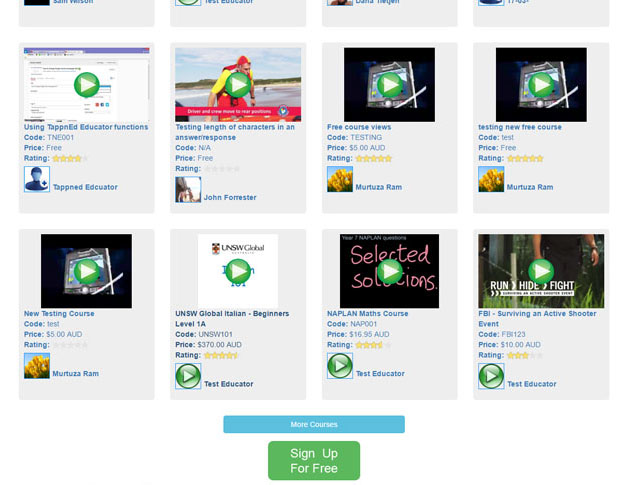The image size is (625, 485).
Task: Click the play icon on NAPLAN Maths thumbnail
Action: tap(389, 271)
